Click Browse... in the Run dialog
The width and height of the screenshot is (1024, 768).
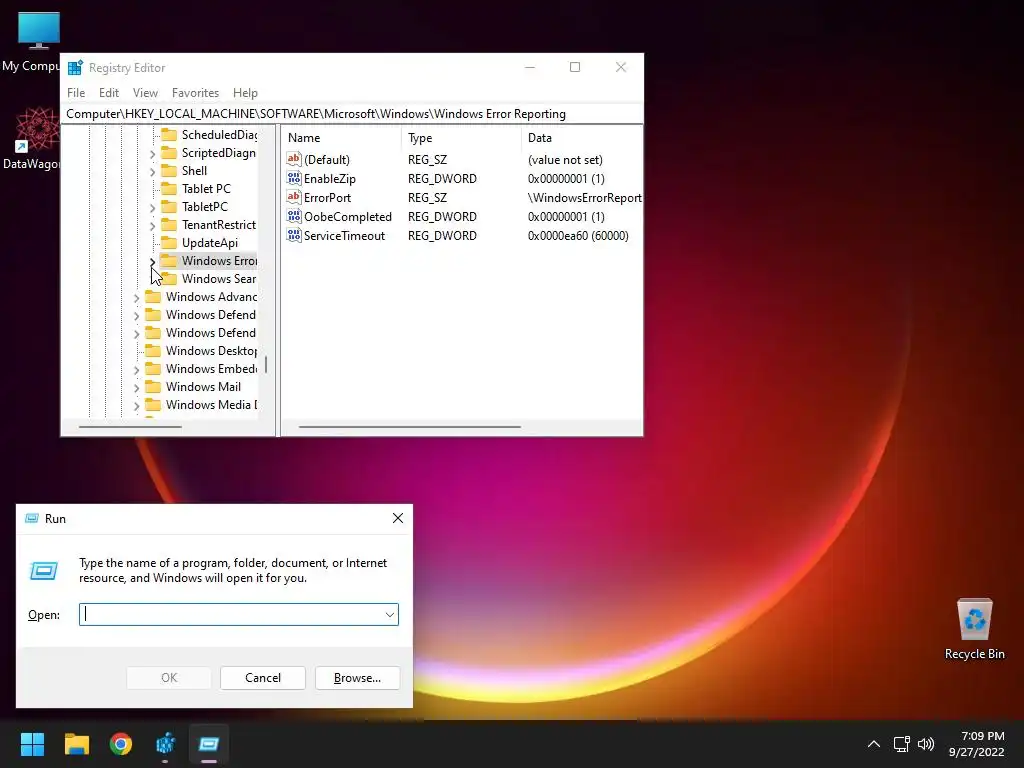pos(357,678)
